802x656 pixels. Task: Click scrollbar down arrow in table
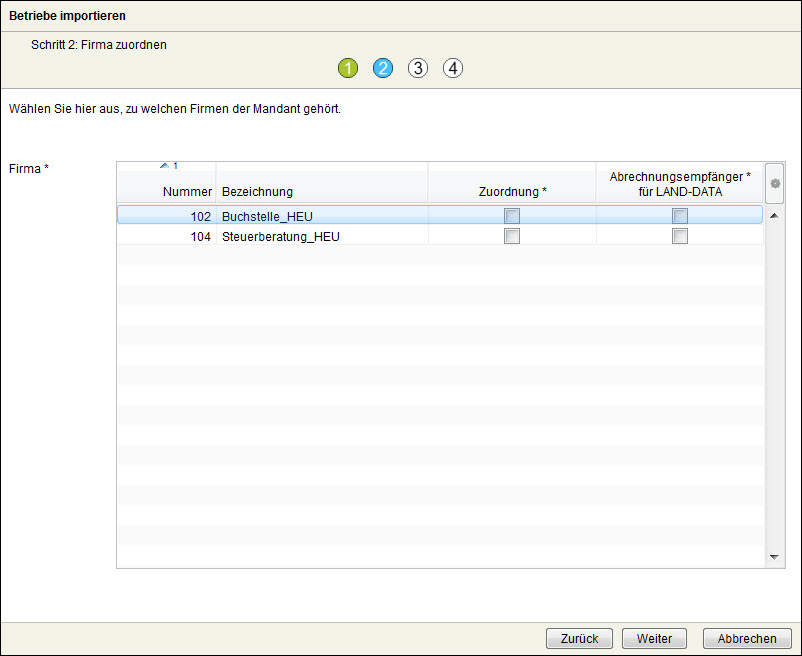point(774,557)
